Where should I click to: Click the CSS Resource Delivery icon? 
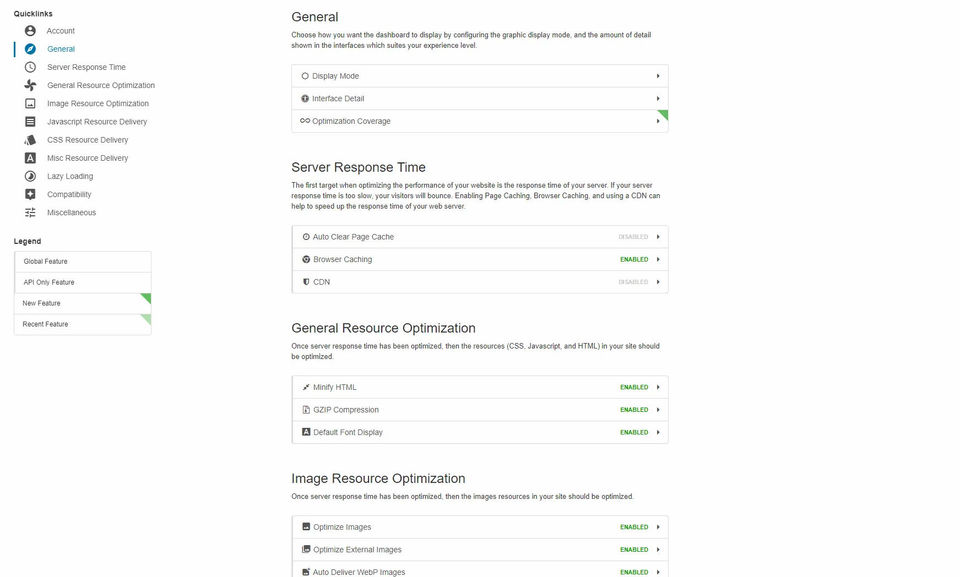pos(30,140)
